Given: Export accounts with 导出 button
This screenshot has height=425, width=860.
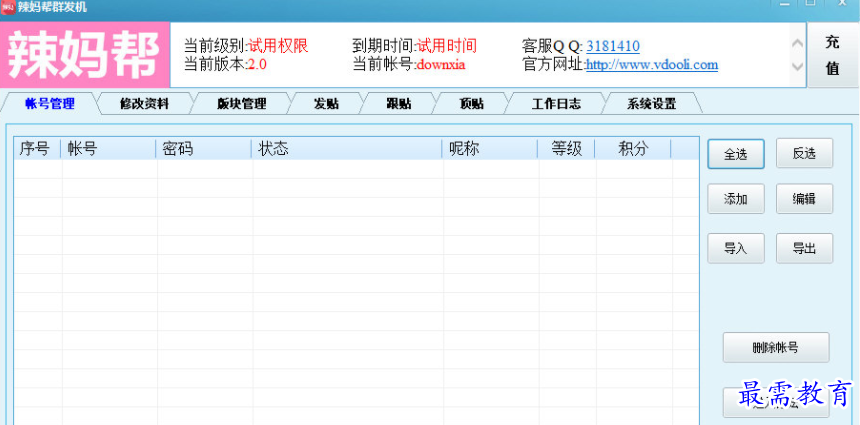Looking at the screenshot, I should click(x=804, y=248).
